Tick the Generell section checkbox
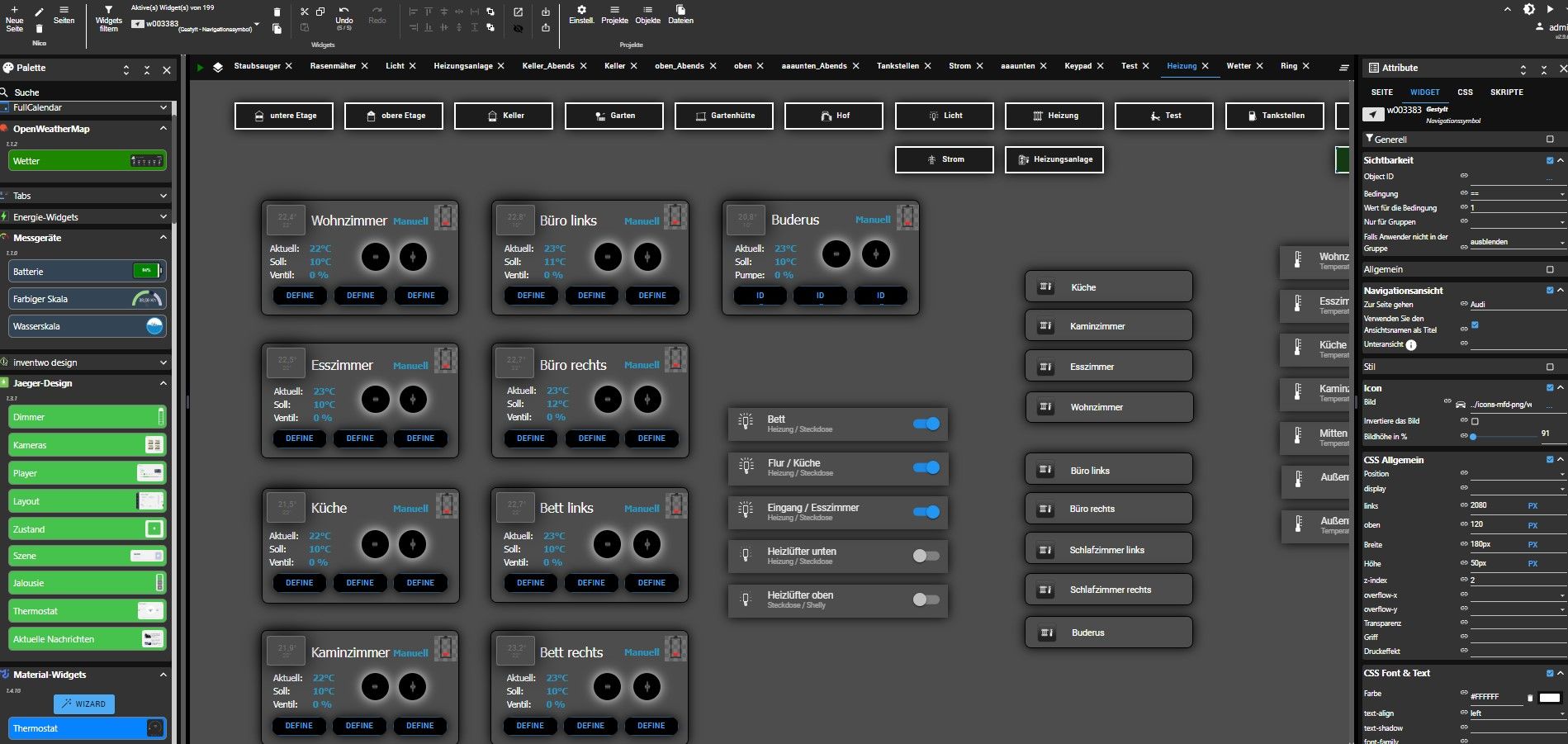The height and width of the screenshot is (744, 1568). click(x=1550, y=140)
